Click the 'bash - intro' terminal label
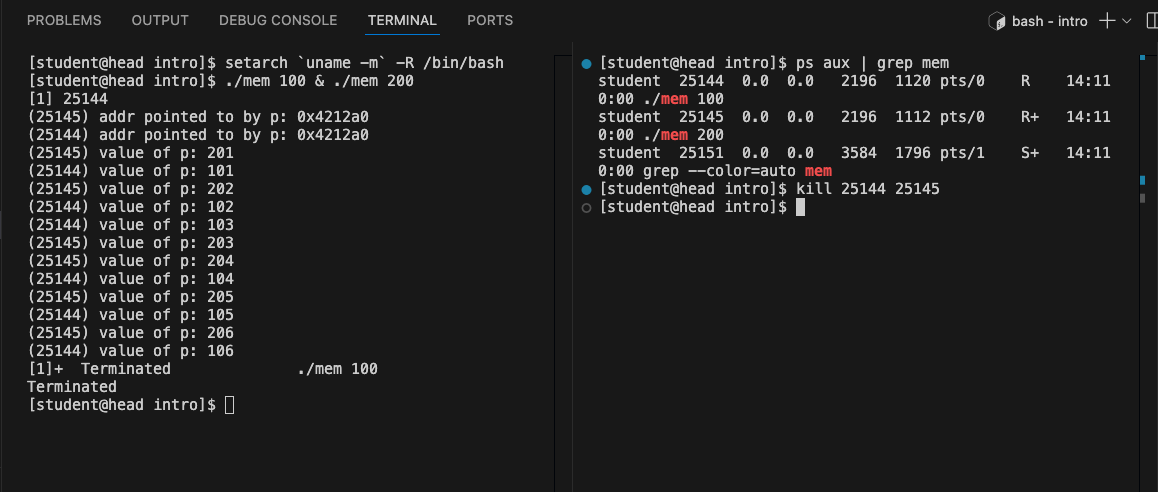Screen dimensions: 1158x492 (1050, 21)
